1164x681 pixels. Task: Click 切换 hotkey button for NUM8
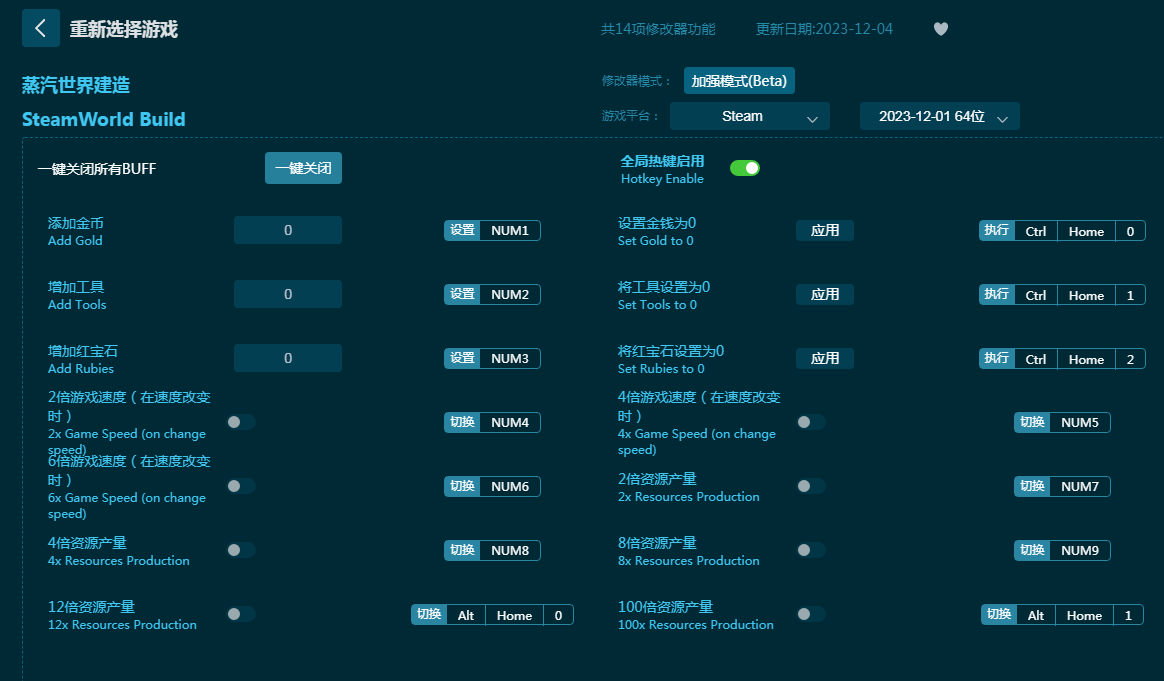[462, 550]
